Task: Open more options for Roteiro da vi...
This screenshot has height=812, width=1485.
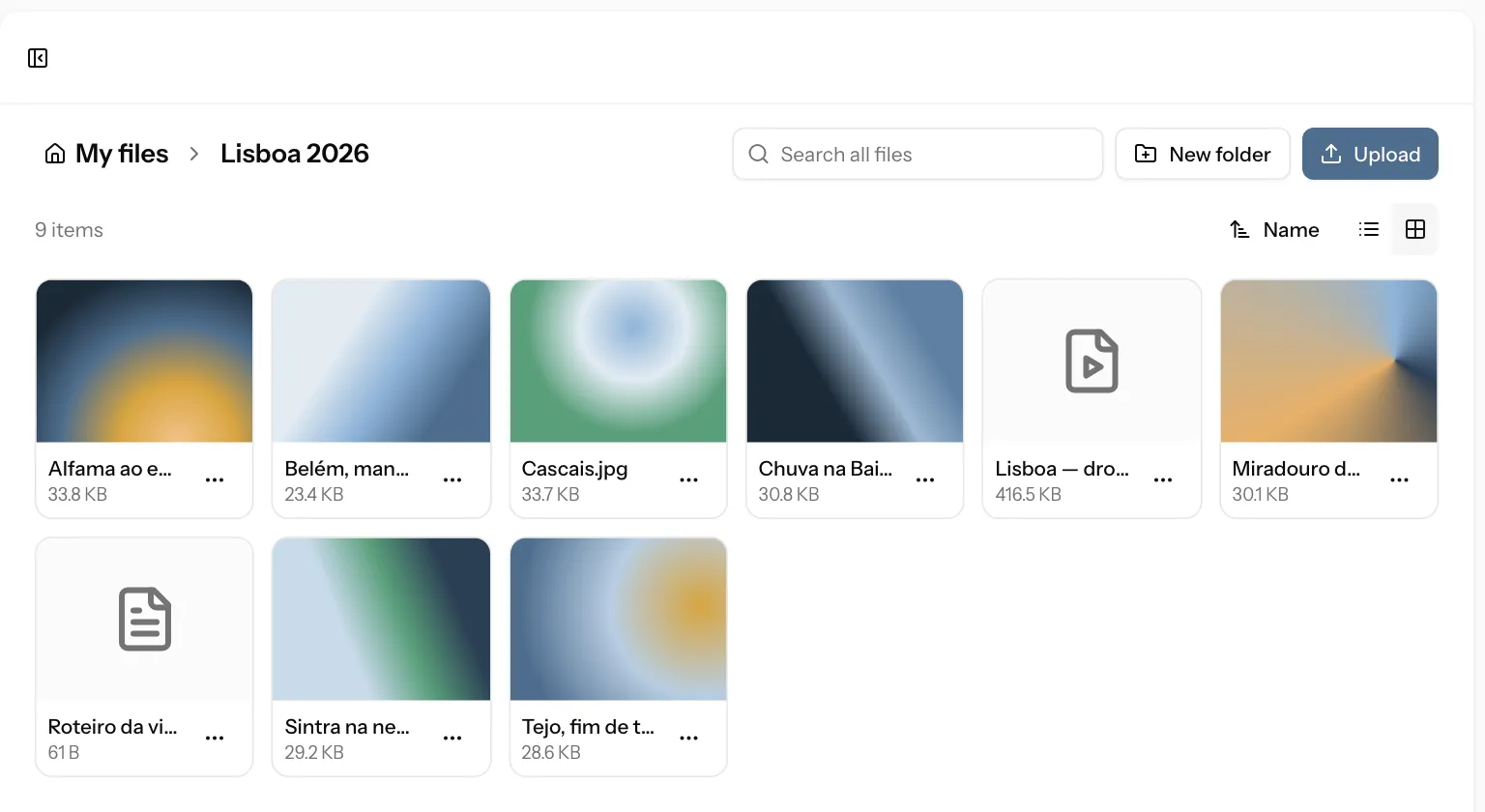Action: point(215,739)
